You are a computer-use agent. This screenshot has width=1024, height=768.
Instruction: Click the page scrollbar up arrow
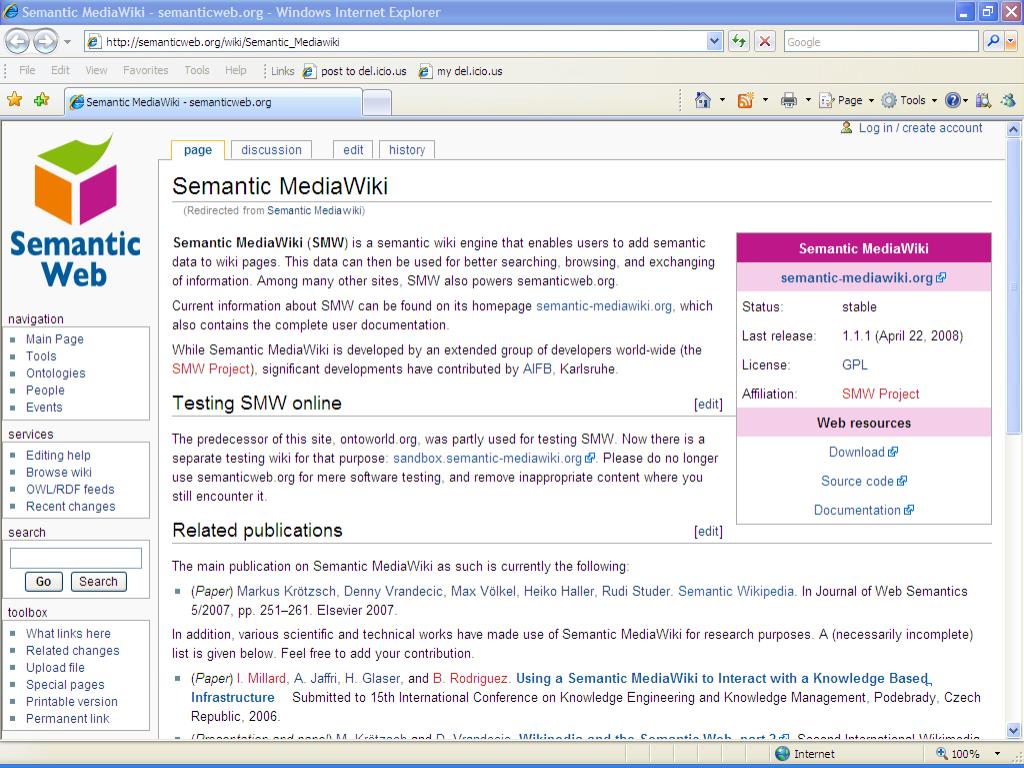pyautogui.click(x=1014, y=129)
